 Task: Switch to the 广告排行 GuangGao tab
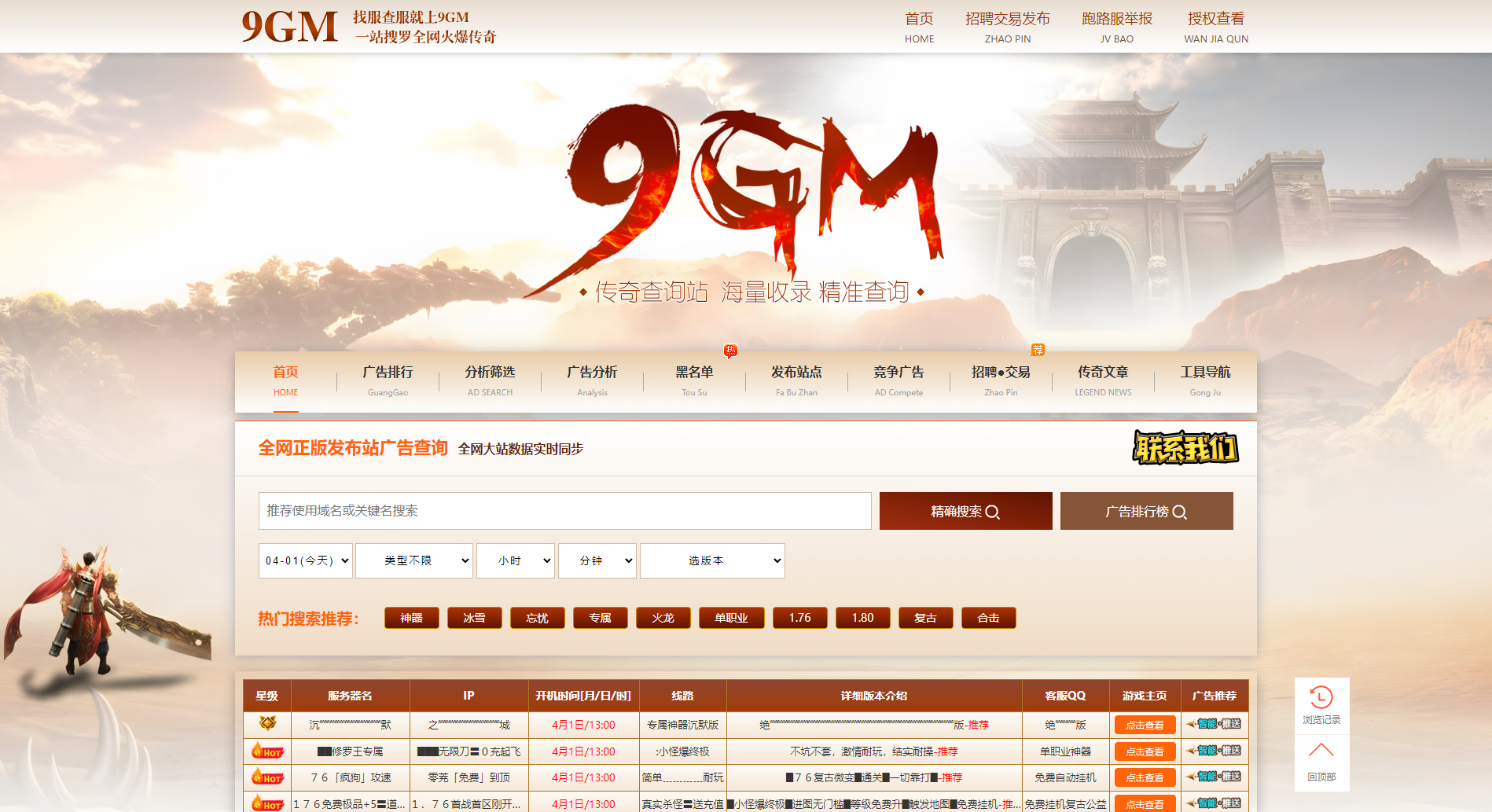coord(388,381)
